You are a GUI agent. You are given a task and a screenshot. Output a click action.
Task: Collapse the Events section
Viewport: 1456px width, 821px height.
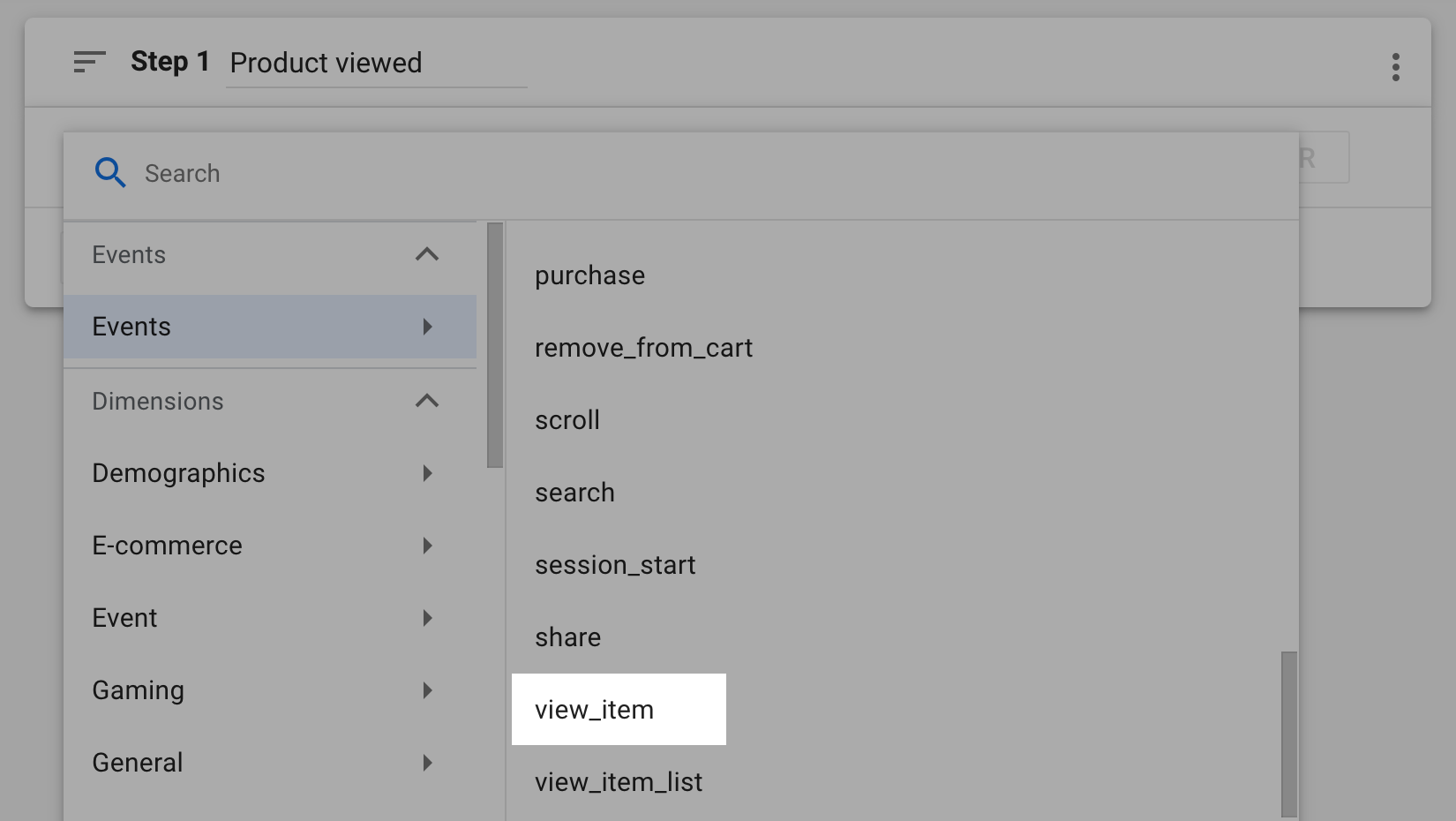pos(428,254)
